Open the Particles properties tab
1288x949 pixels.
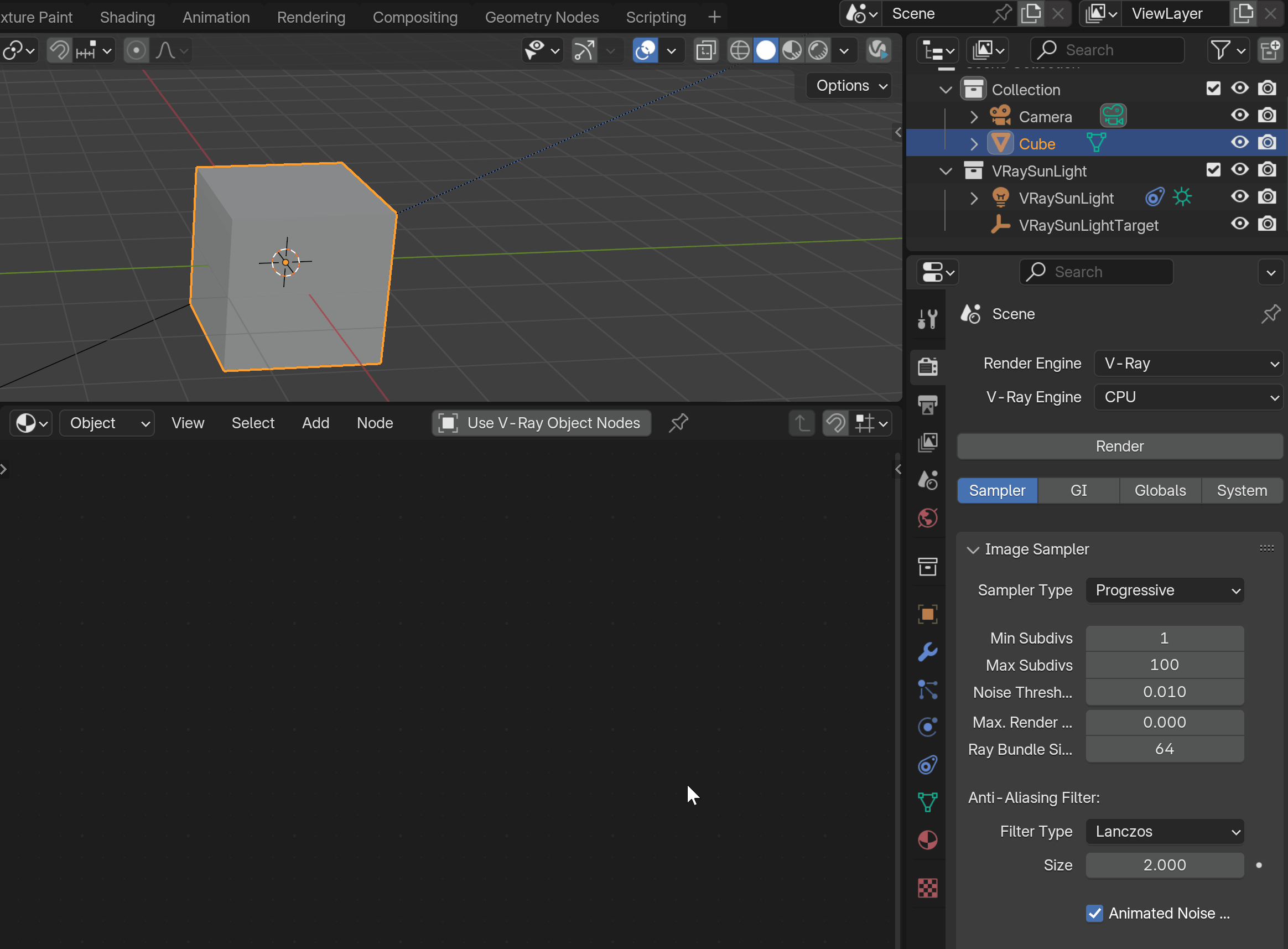point(927,689)
